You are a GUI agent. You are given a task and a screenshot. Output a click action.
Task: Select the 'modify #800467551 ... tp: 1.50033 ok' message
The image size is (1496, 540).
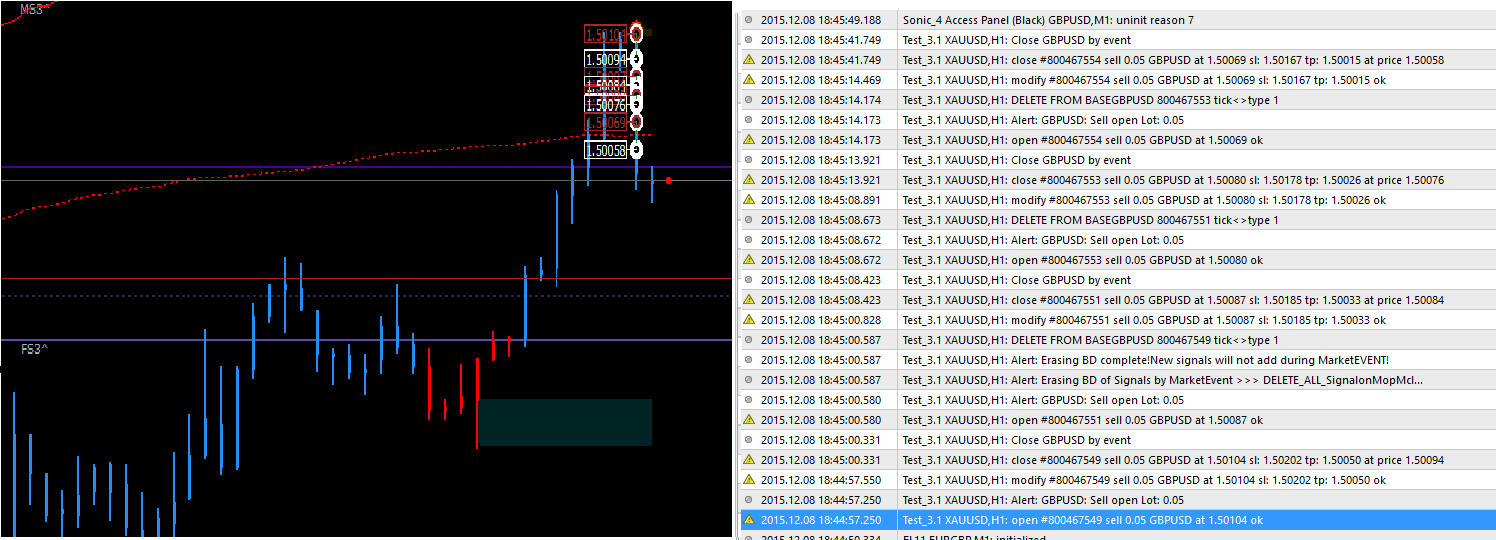[x=1144, y=320]
